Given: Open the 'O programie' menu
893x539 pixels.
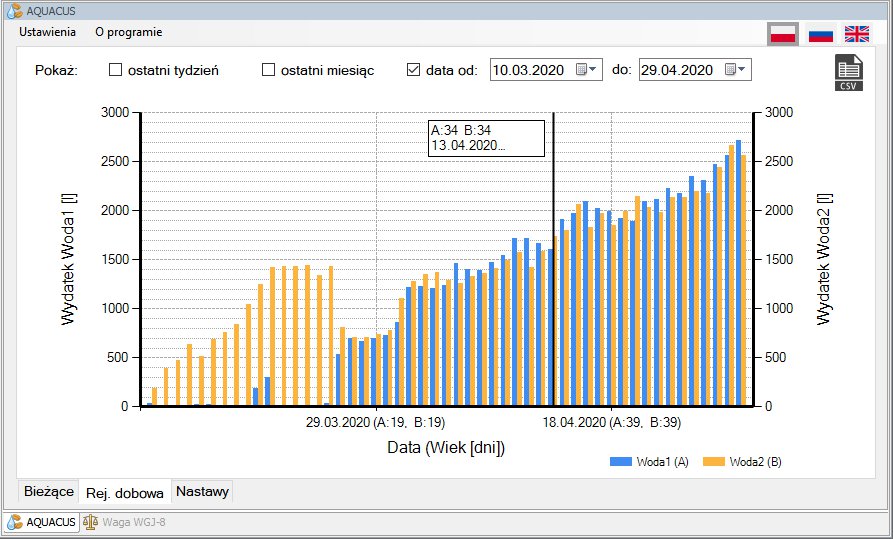Looking at the screenshot, I should [128, 31].
